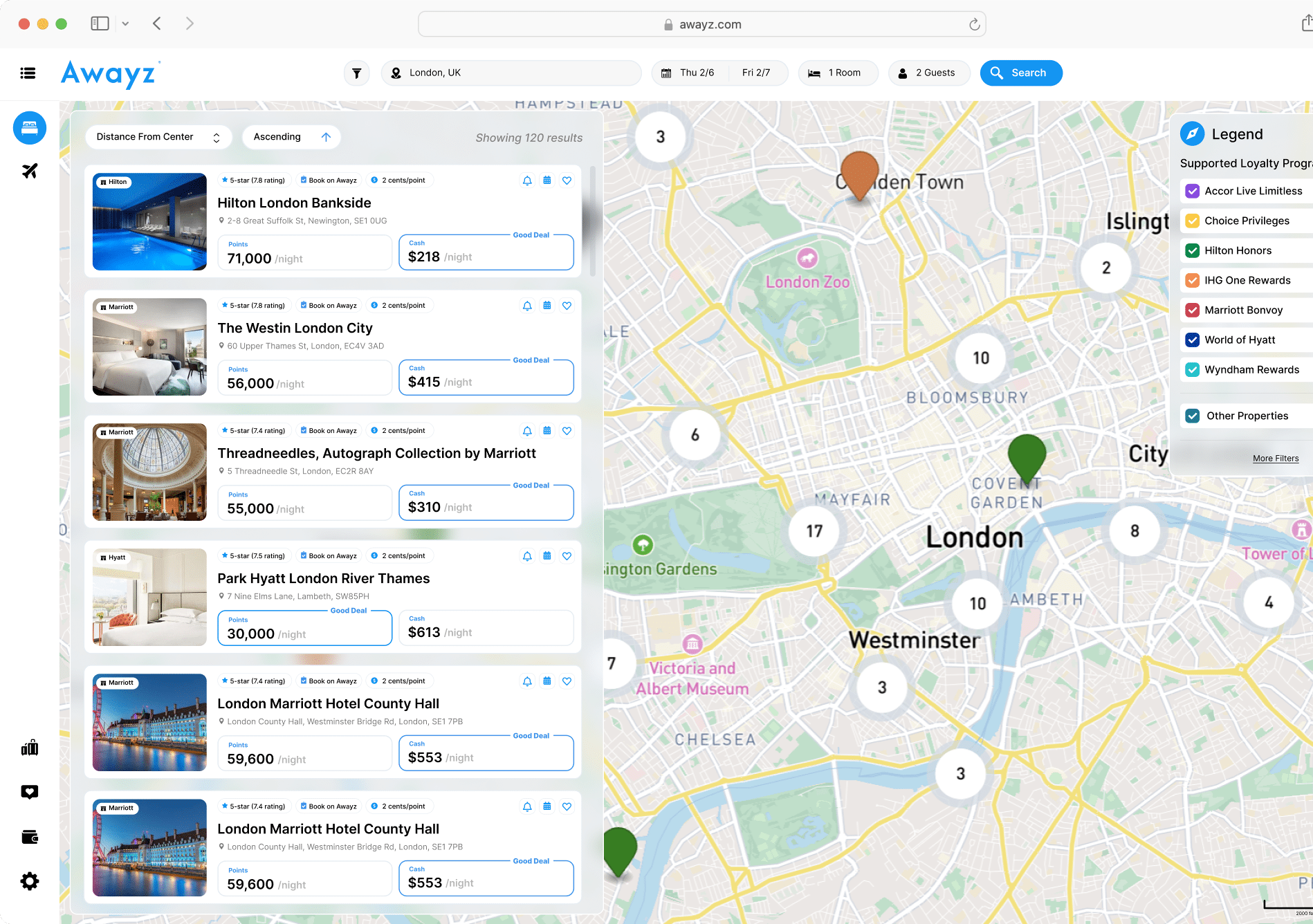Toggle World of Hyatt checkbox
This screenshot has width=1313, height=924.
[x=1193, y=340]
